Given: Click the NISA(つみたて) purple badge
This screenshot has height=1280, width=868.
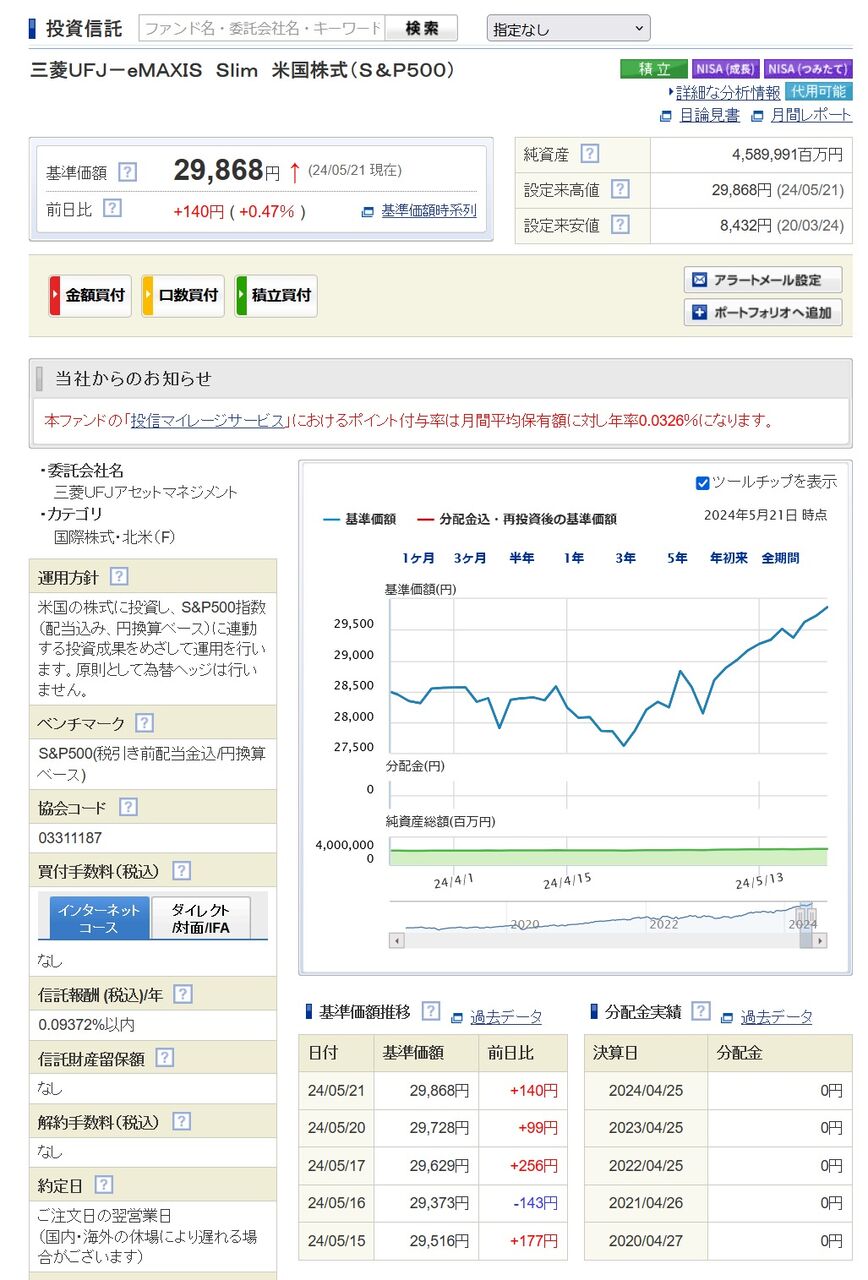Looking at the screenshot, I should pyautogui.click(x=808, y=69).
